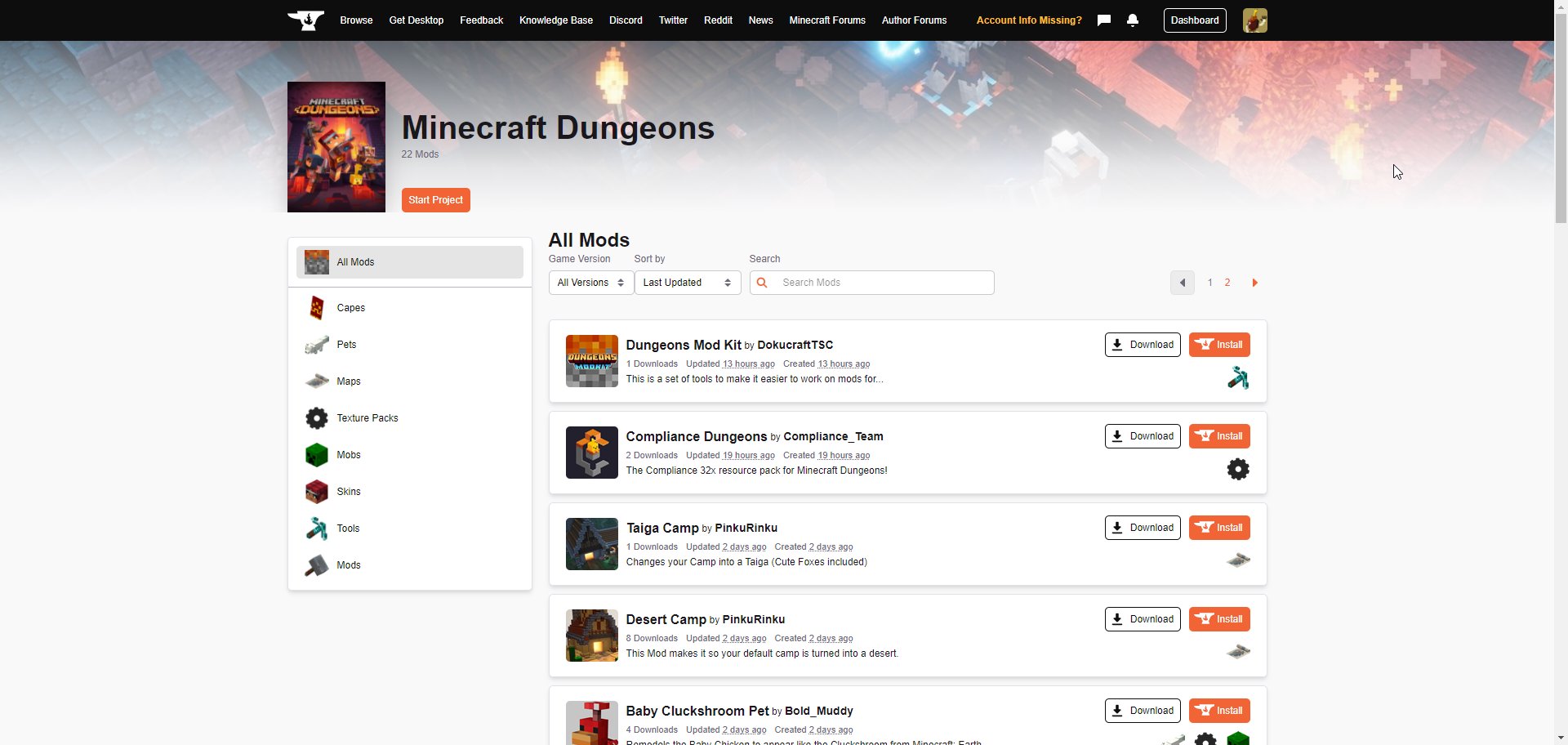Select the Mobs green cube icon
The height and width of the screenshot is (745, 1568).
tap(317, 455)
